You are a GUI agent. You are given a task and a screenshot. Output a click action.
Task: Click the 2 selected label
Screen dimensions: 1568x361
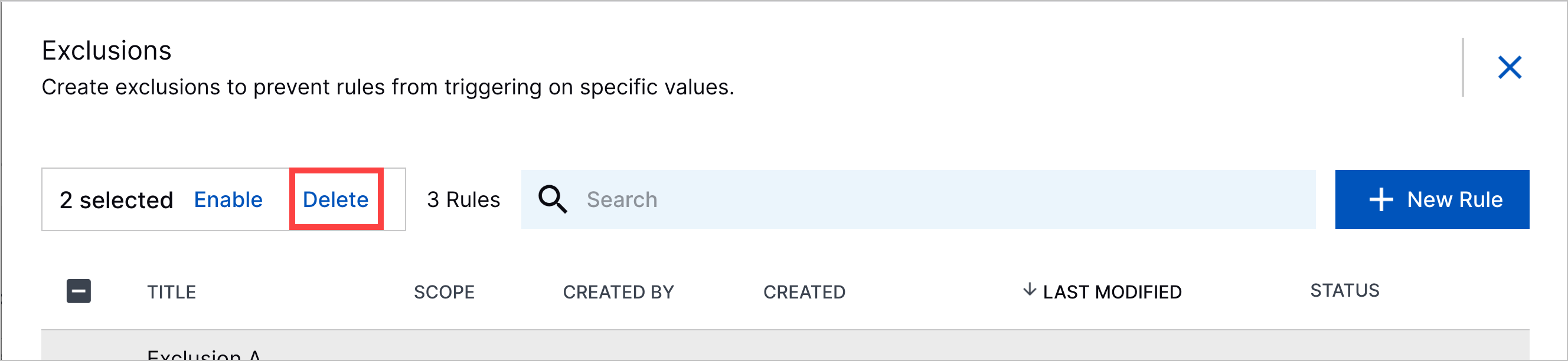pyautogui.click(x=116, y=199)
